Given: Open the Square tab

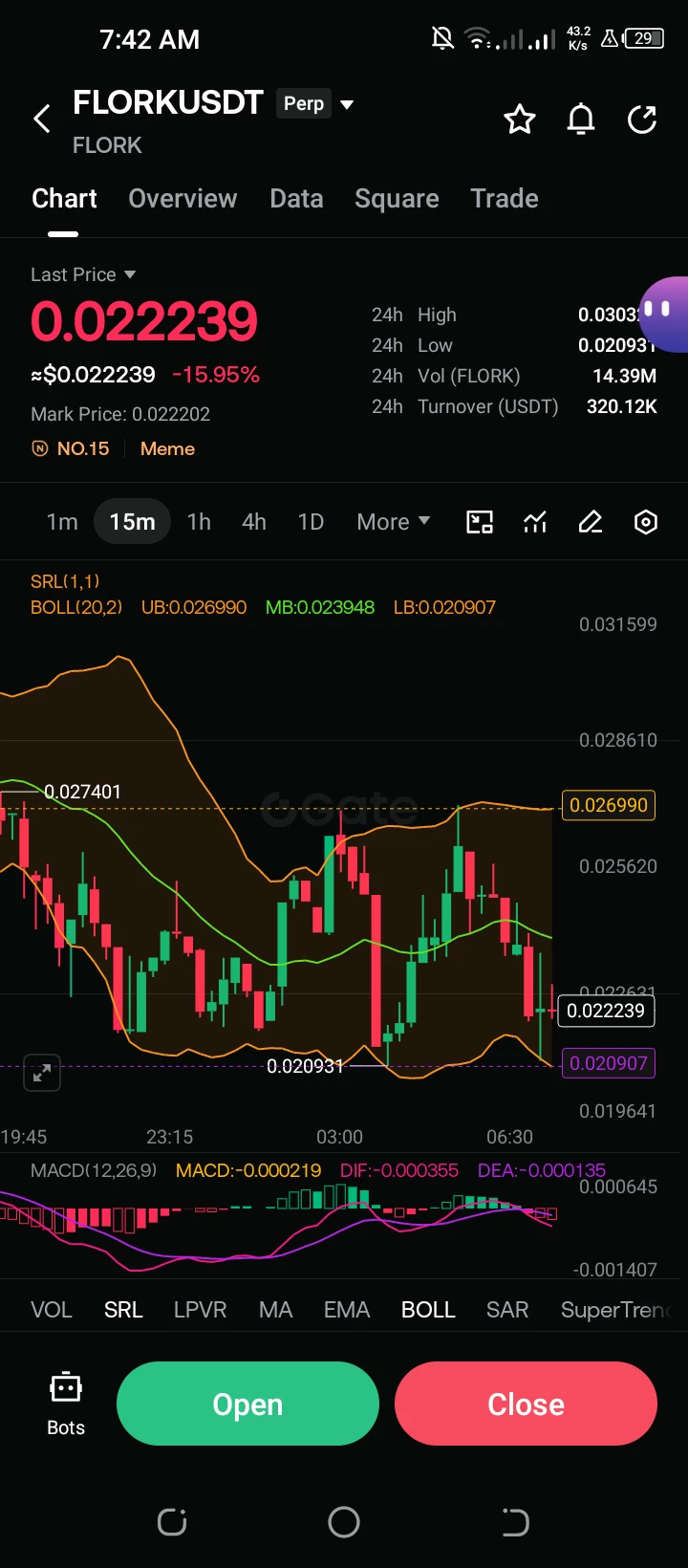Looking at the screenshot, I should [x=397, y=198].
